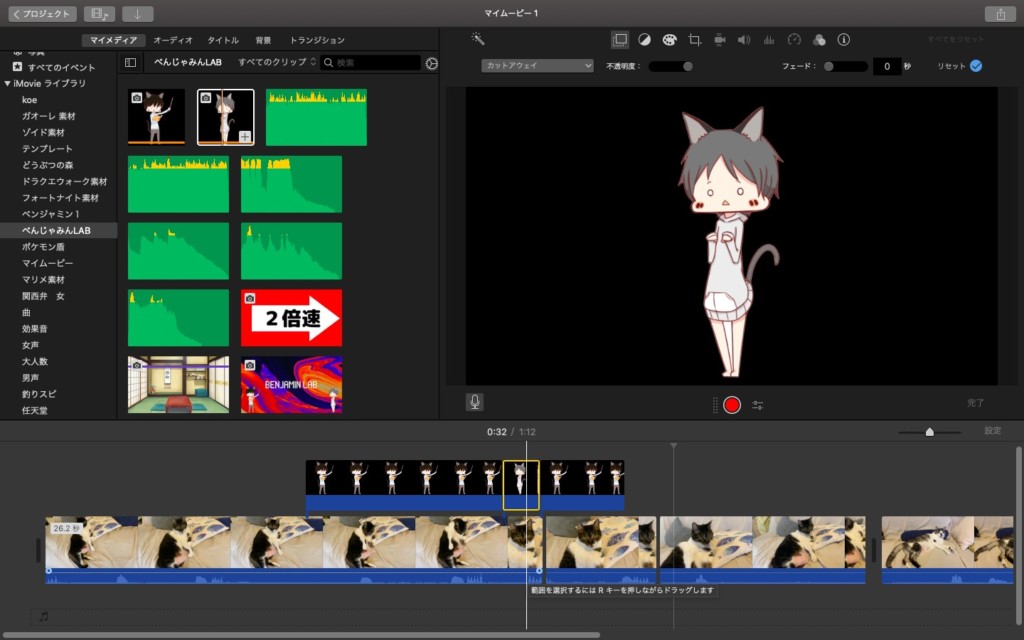Screen dimensions: 1024x640
Task: Adjust the timeline zoom slider
Action: coord(929,432)
